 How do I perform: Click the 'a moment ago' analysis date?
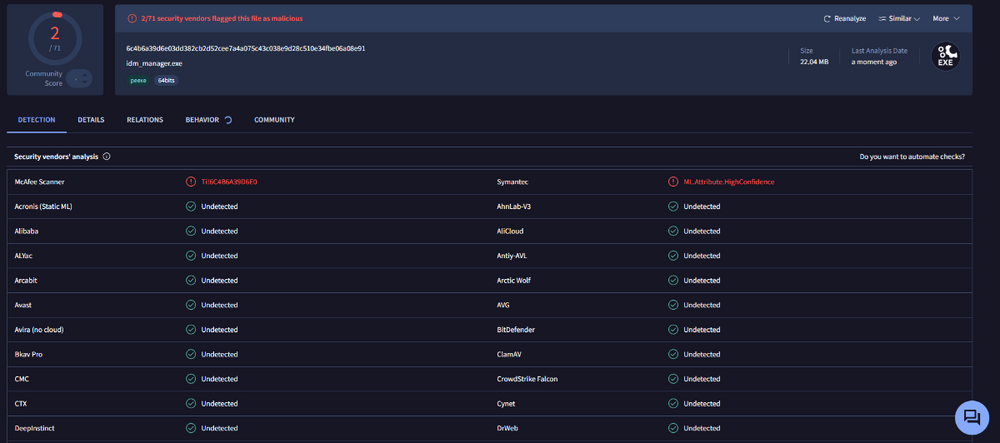pyautogui.click(x=874, y=62)
